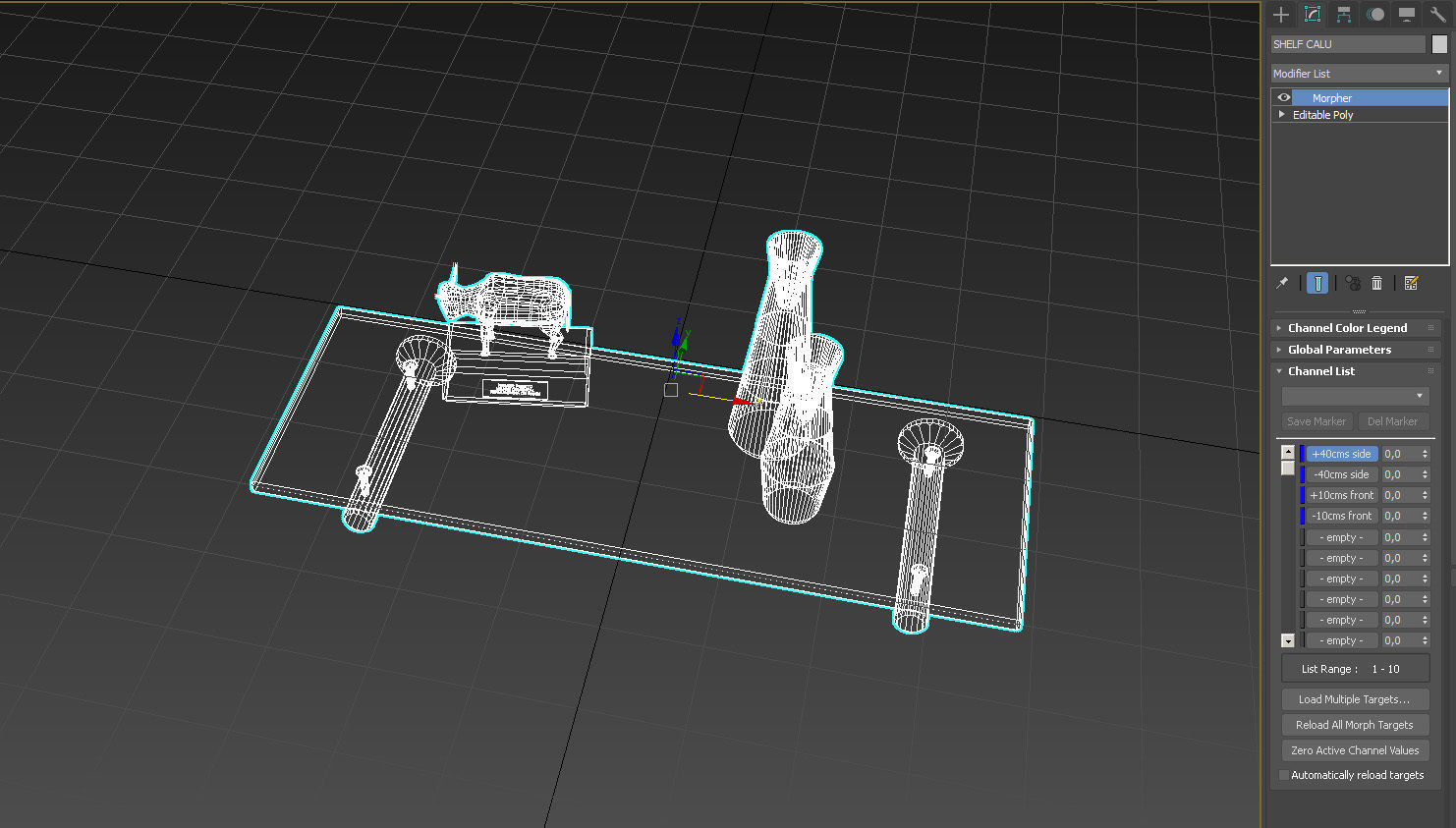This screenshot has height=828, width=1456.
Task: Toggle Morpher modifier eye visibility
Action: (x=1283, y=97)
